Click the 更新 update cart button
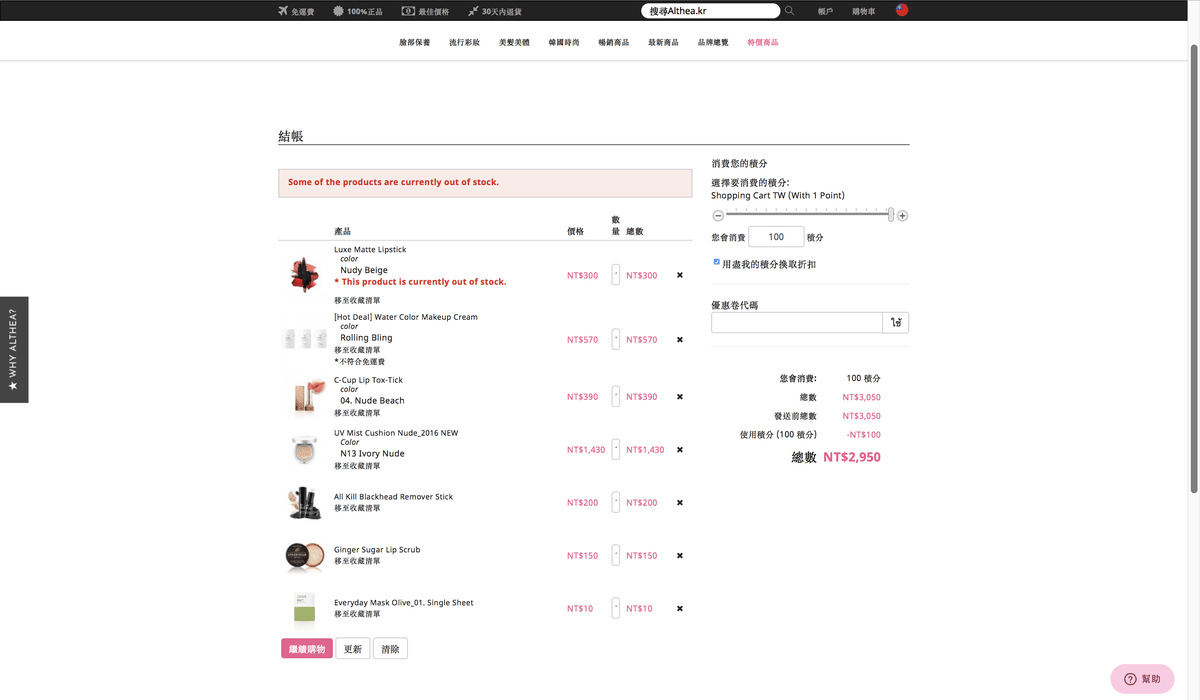1200x700 pixels. [x=353, y=649]
